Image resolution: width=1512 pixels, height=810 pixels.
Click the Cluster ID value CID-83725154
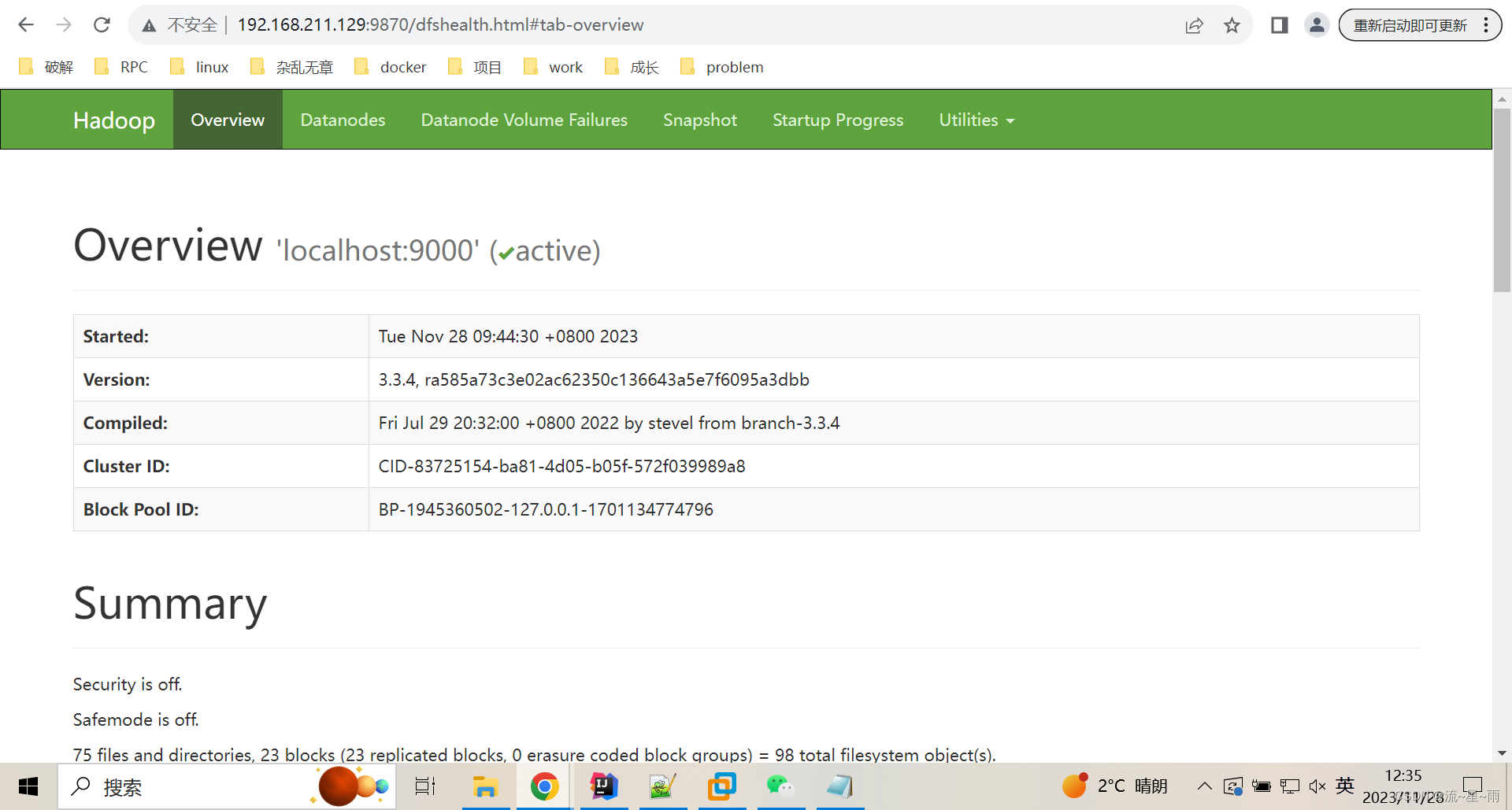point(561,466)
